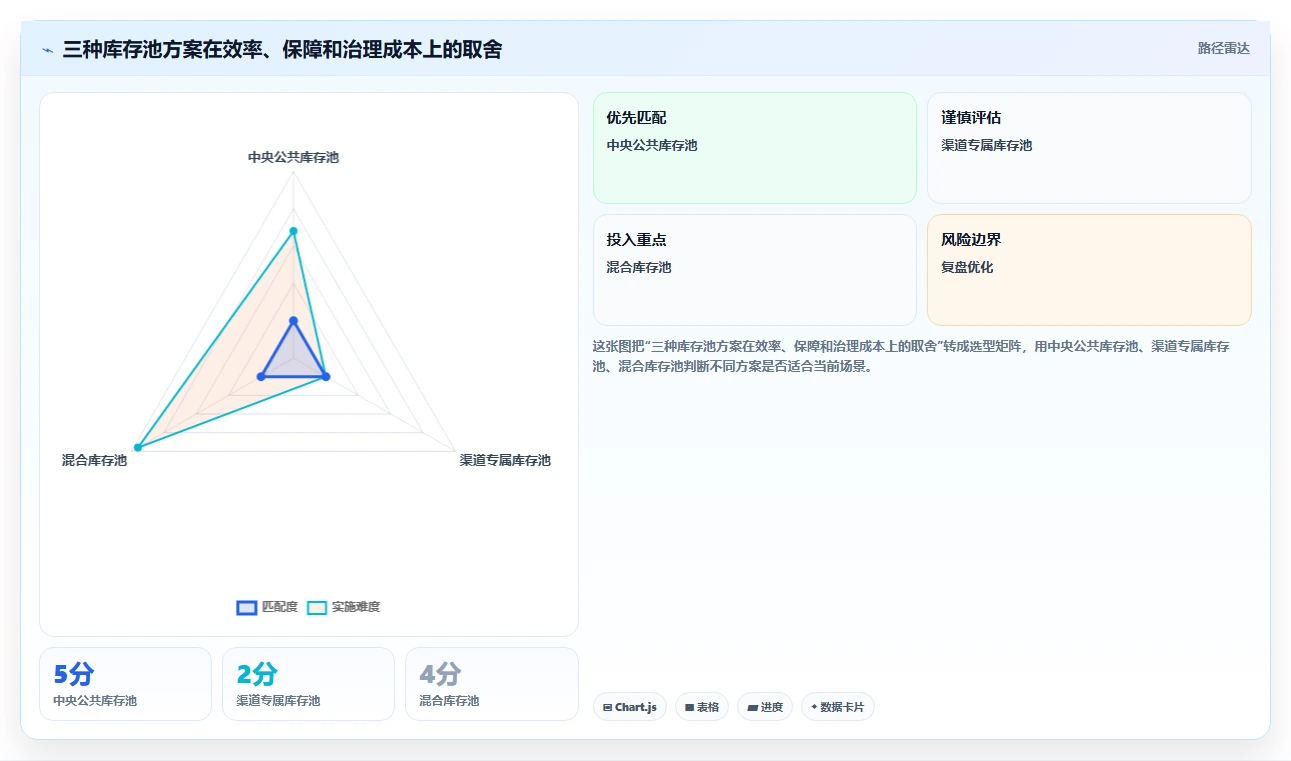1291x761 pixels.
Task: Click the 数据卡片 tag chip
Action: 838,707
